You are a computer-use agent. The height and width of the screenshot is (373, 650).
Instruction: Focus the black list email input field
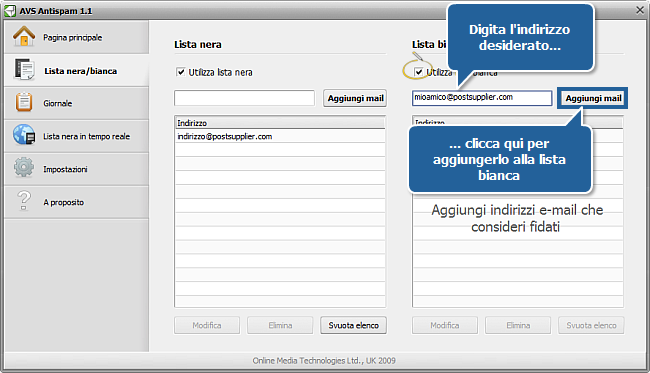click(x=245, y=98)
